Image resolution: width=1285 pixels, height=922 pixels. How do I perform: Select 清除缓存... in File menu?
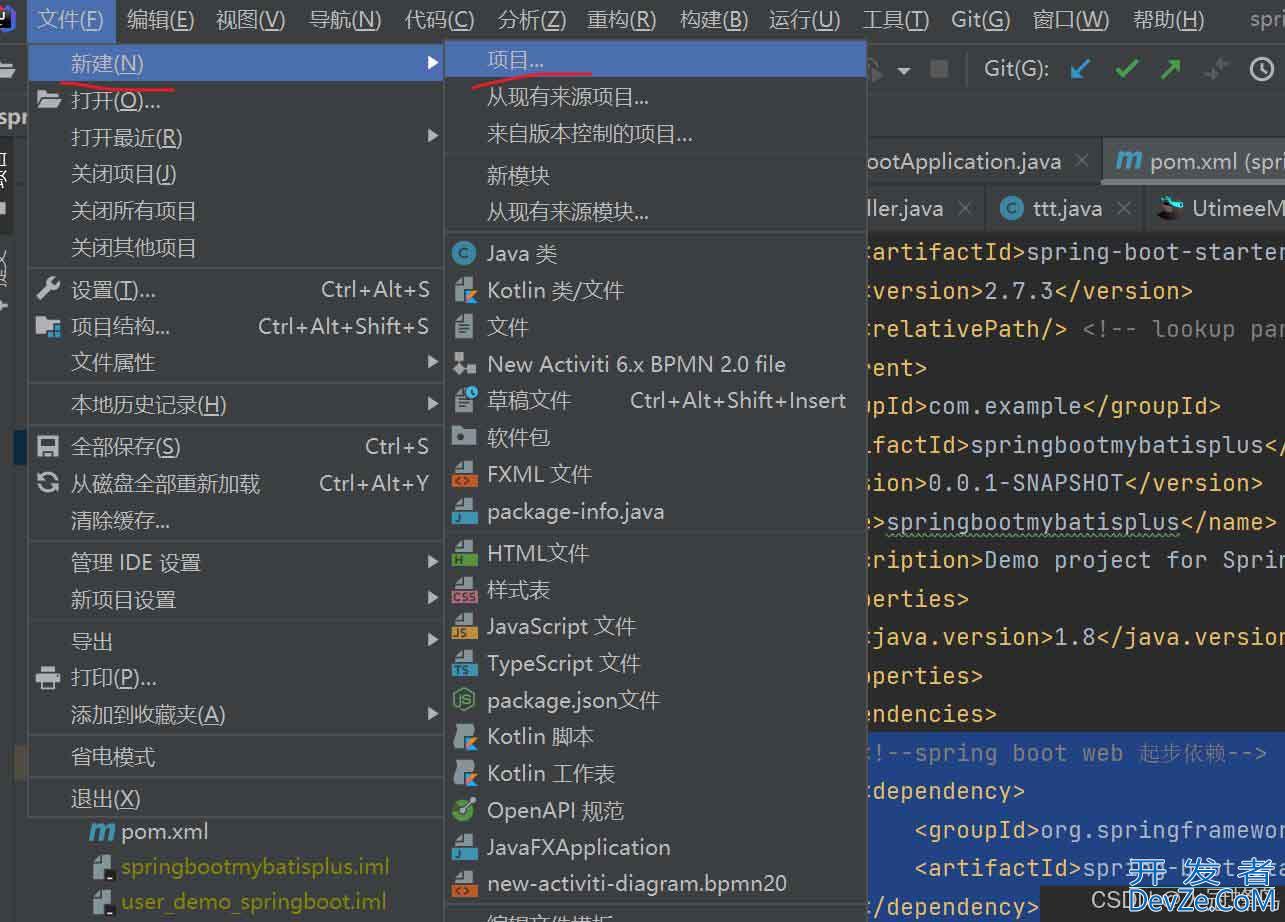(x=236, y=520)
